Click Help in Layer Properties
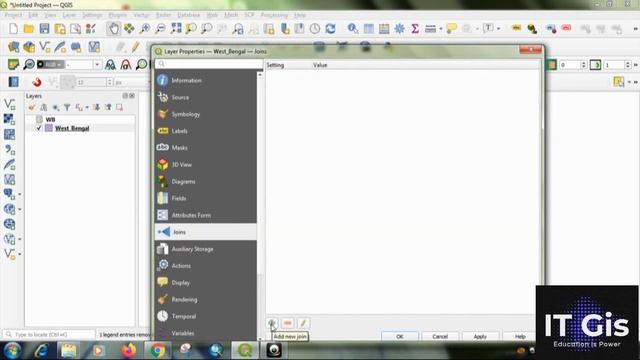640x360 pixels. pyautogui.click(x=520, y=336)
